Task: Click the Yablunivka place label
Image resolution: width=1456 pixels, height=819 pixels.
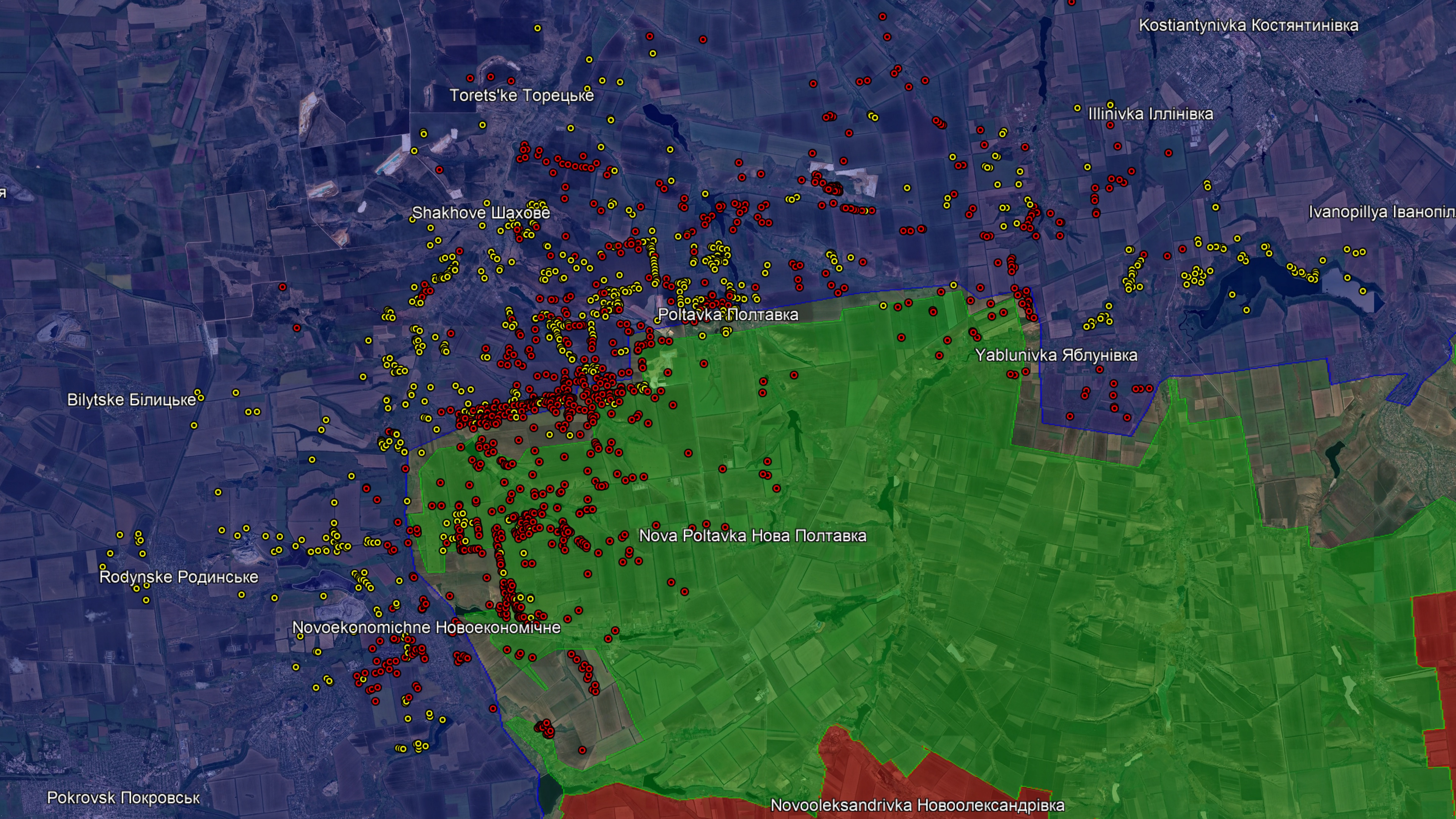Action: 1056,356
